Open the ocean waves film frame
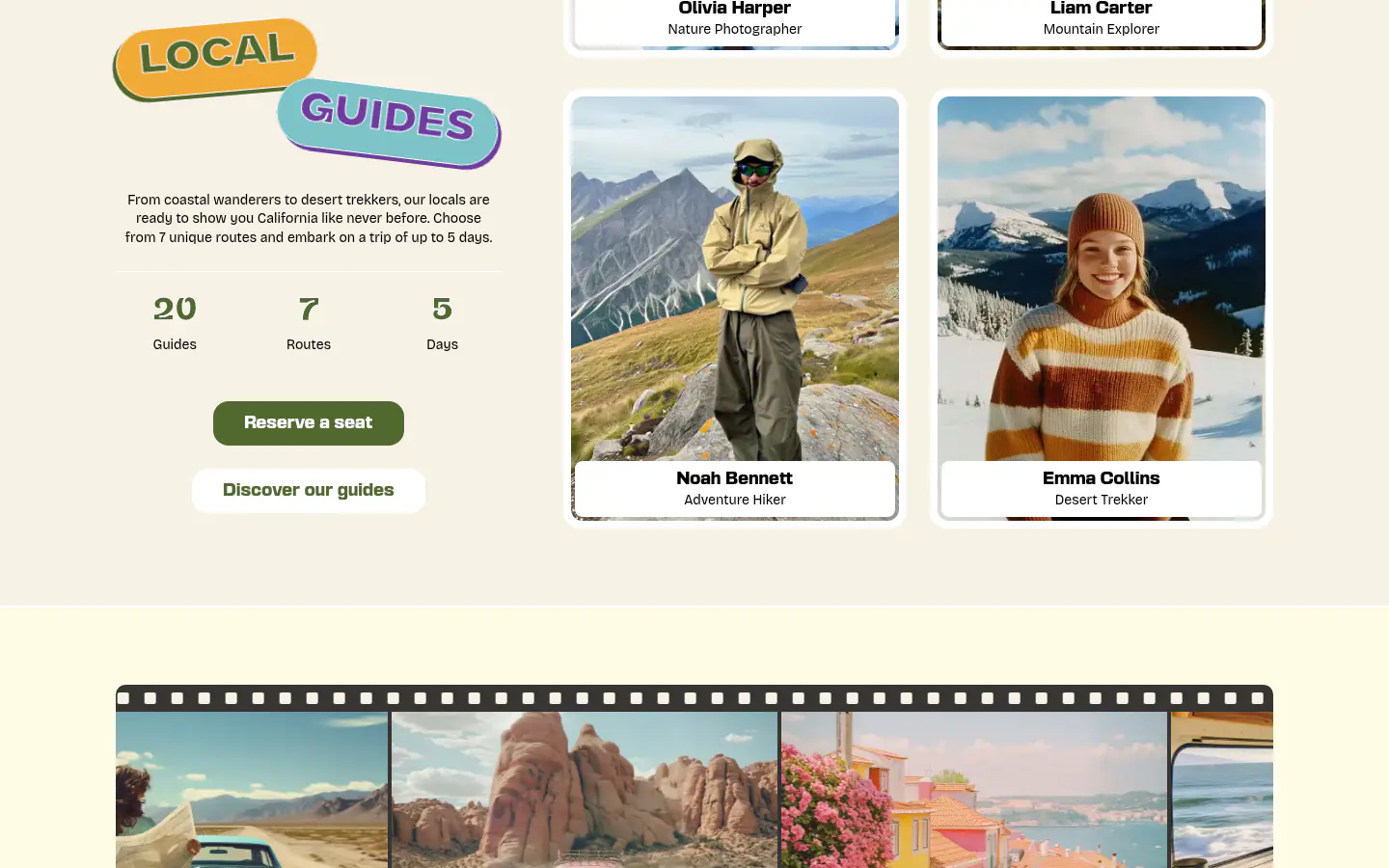Screen dimensions: 1389x868 click(x=1222, y=790)
